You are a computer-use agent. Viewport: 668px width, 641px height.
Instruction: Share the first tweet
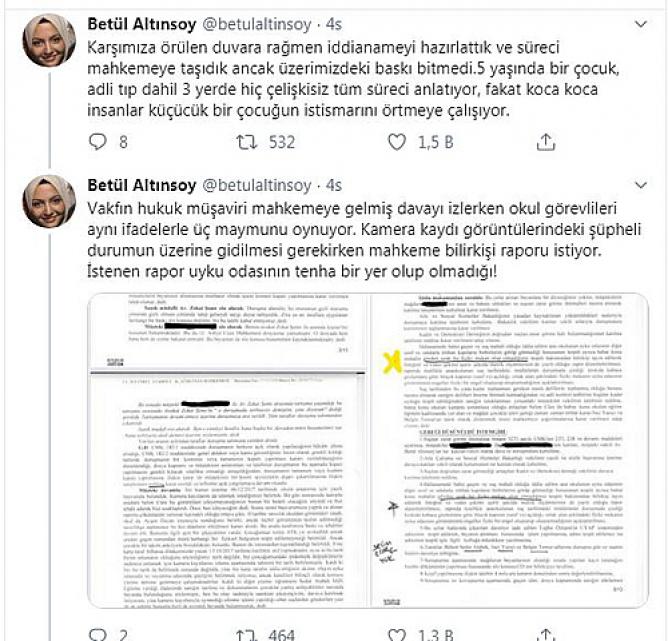(546, 142)
